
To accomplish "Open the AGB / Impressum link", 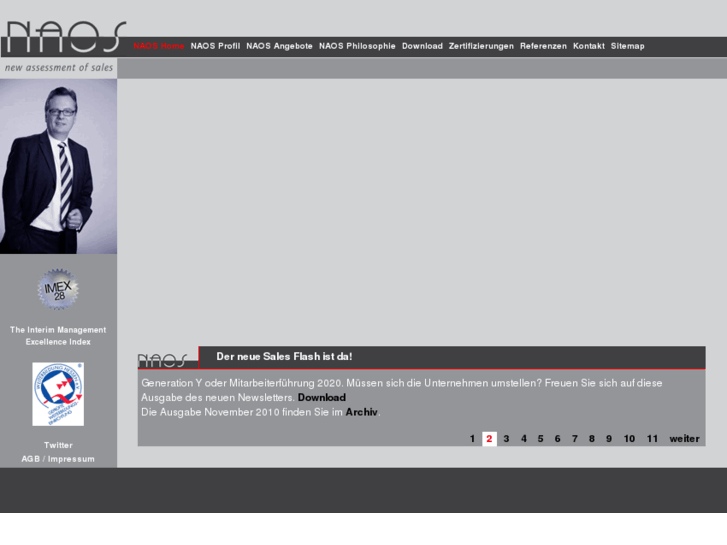I will click(58, 459).
